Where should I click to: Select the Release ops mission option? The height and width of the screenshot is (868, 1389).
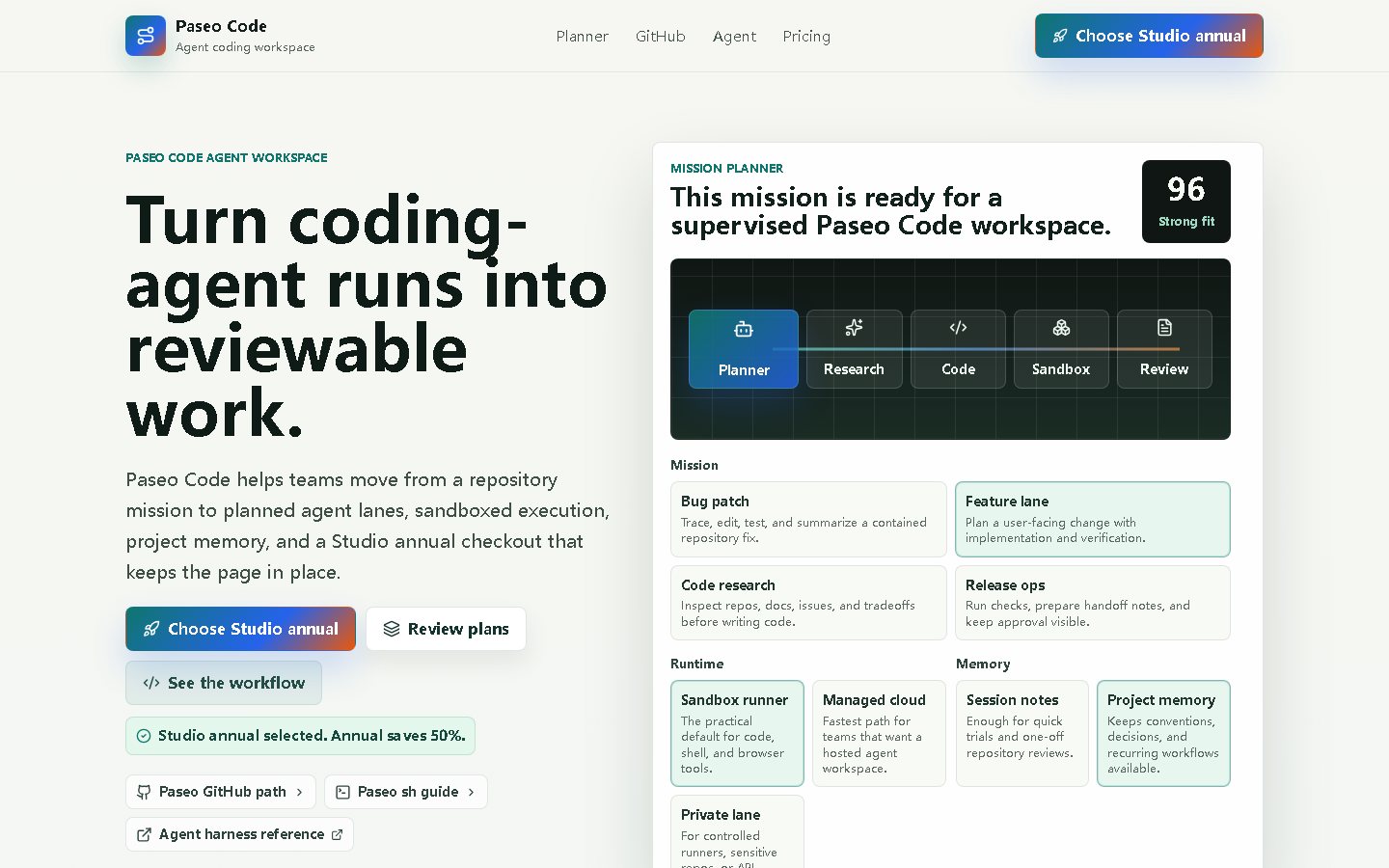pos(1093,603)
